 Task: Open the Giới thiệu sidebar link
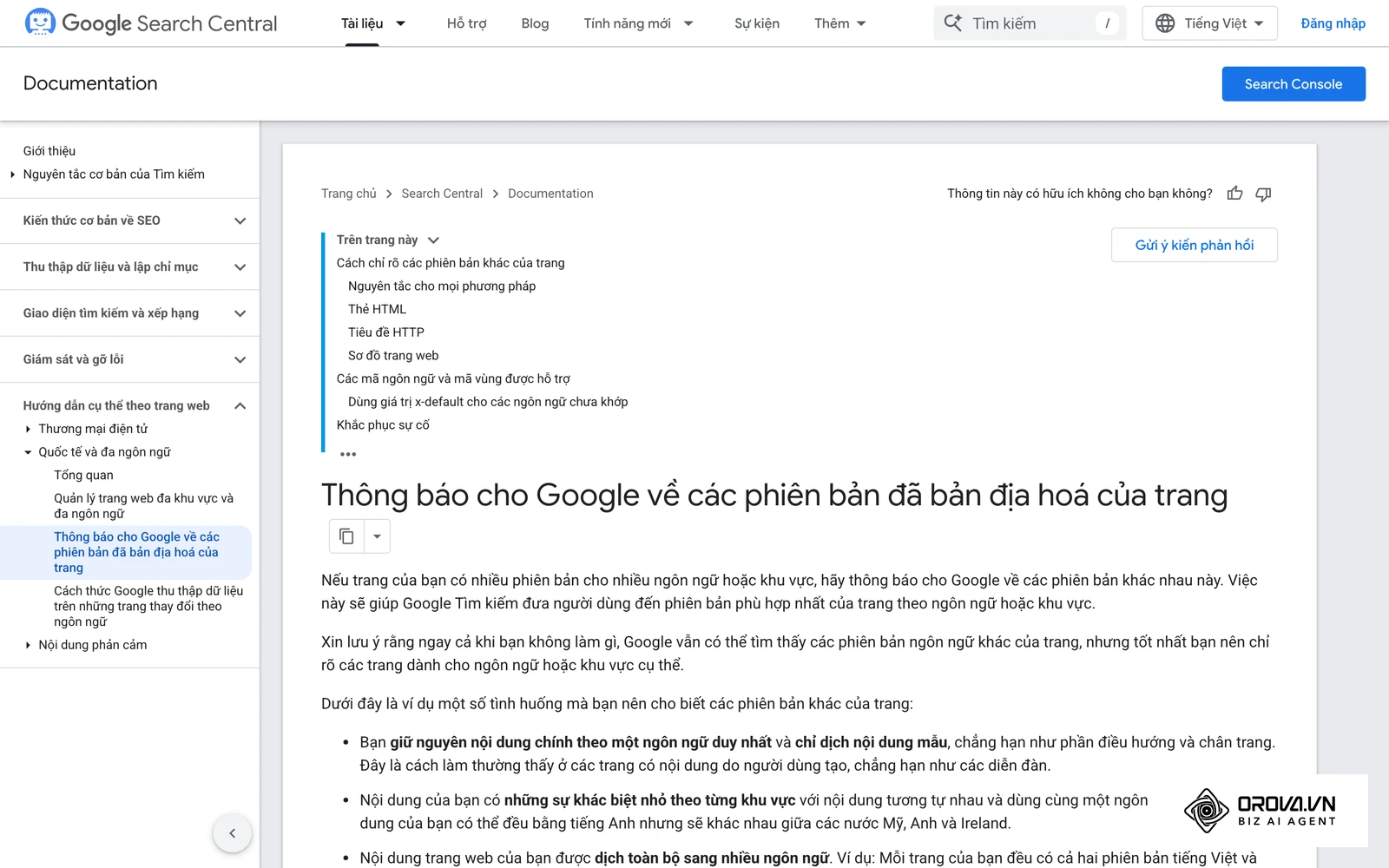[49, 151]
